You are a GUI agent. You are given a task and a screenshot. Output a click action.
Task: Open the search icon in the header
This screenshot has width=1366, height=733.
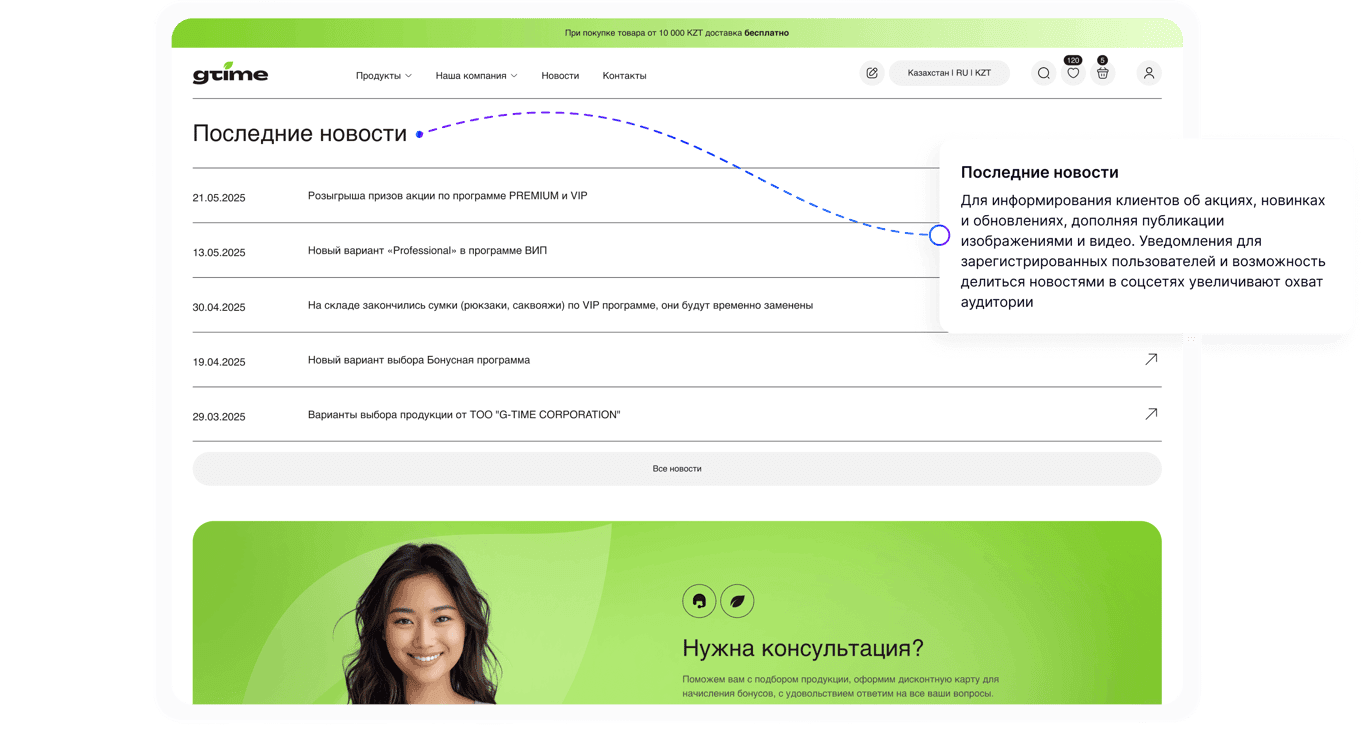(1043, 72)
